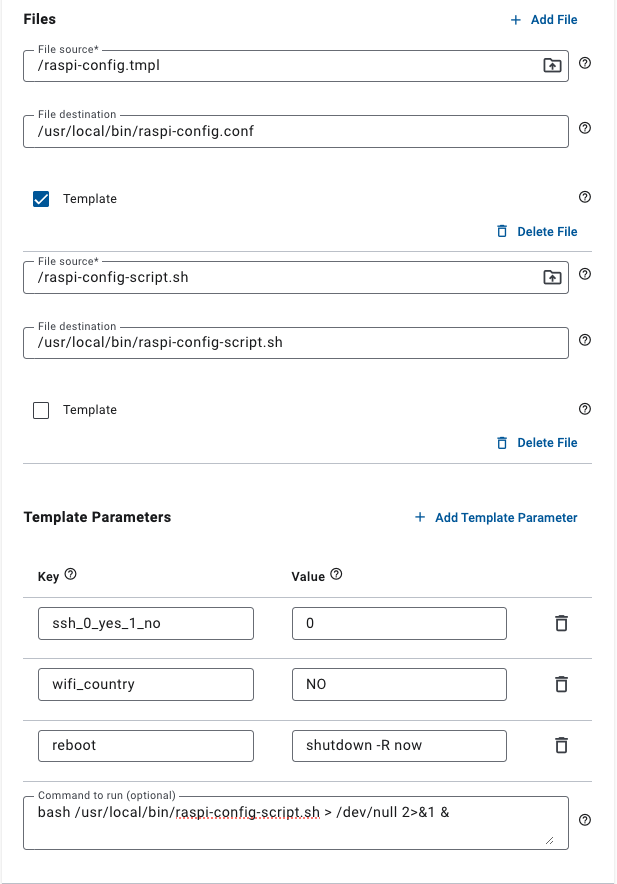Click the upload icon beside /raspi-config-script.sh source
This screenshot has width=617, height=884.
click(x=552, y=277)
